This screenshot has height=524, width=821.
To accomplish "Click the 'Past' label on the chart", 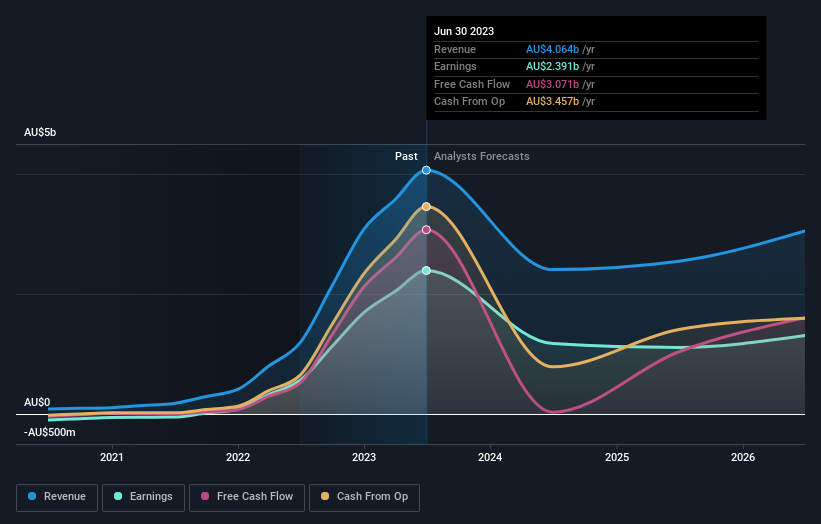I will pyautogui.click(x=406, y=156).
